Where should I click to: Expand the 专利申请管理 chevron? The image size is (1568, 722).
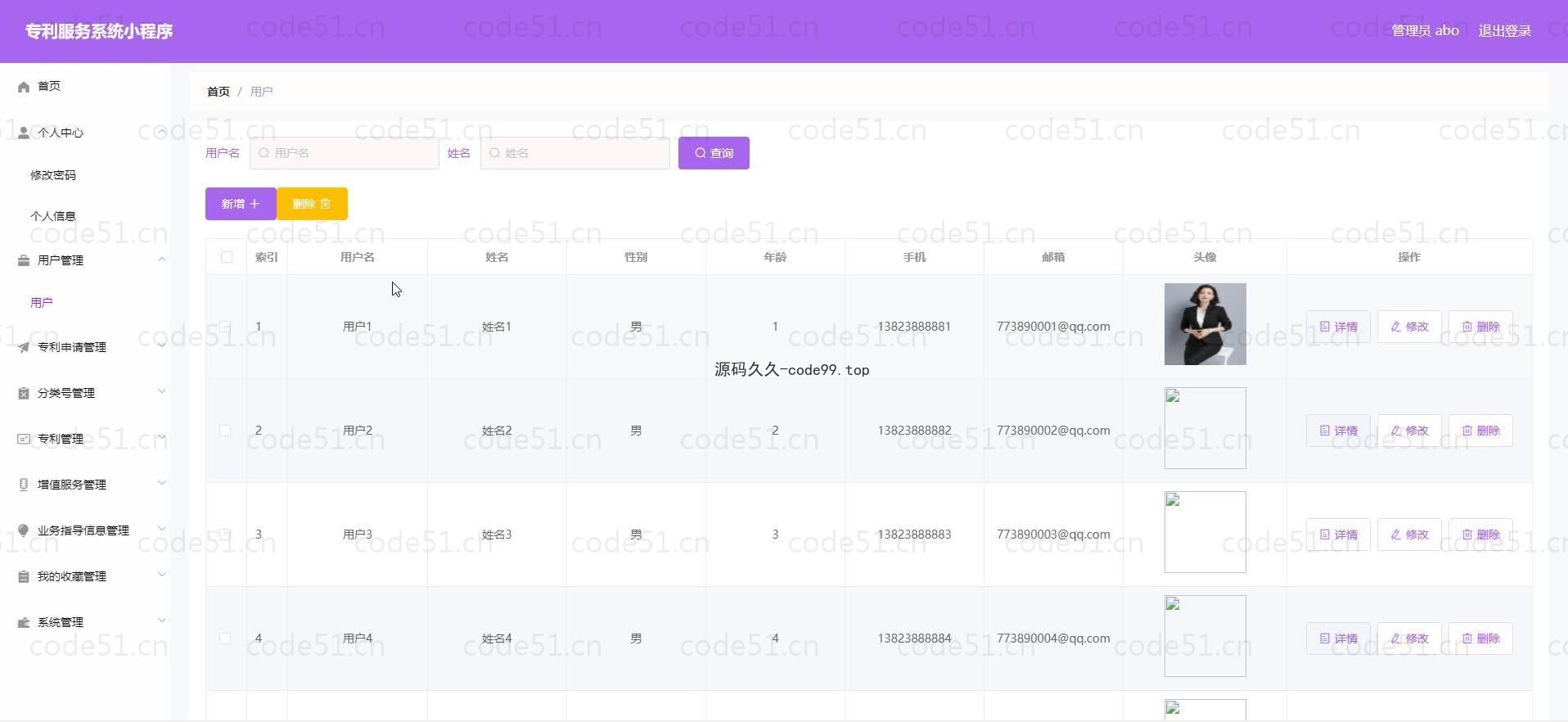161,346
